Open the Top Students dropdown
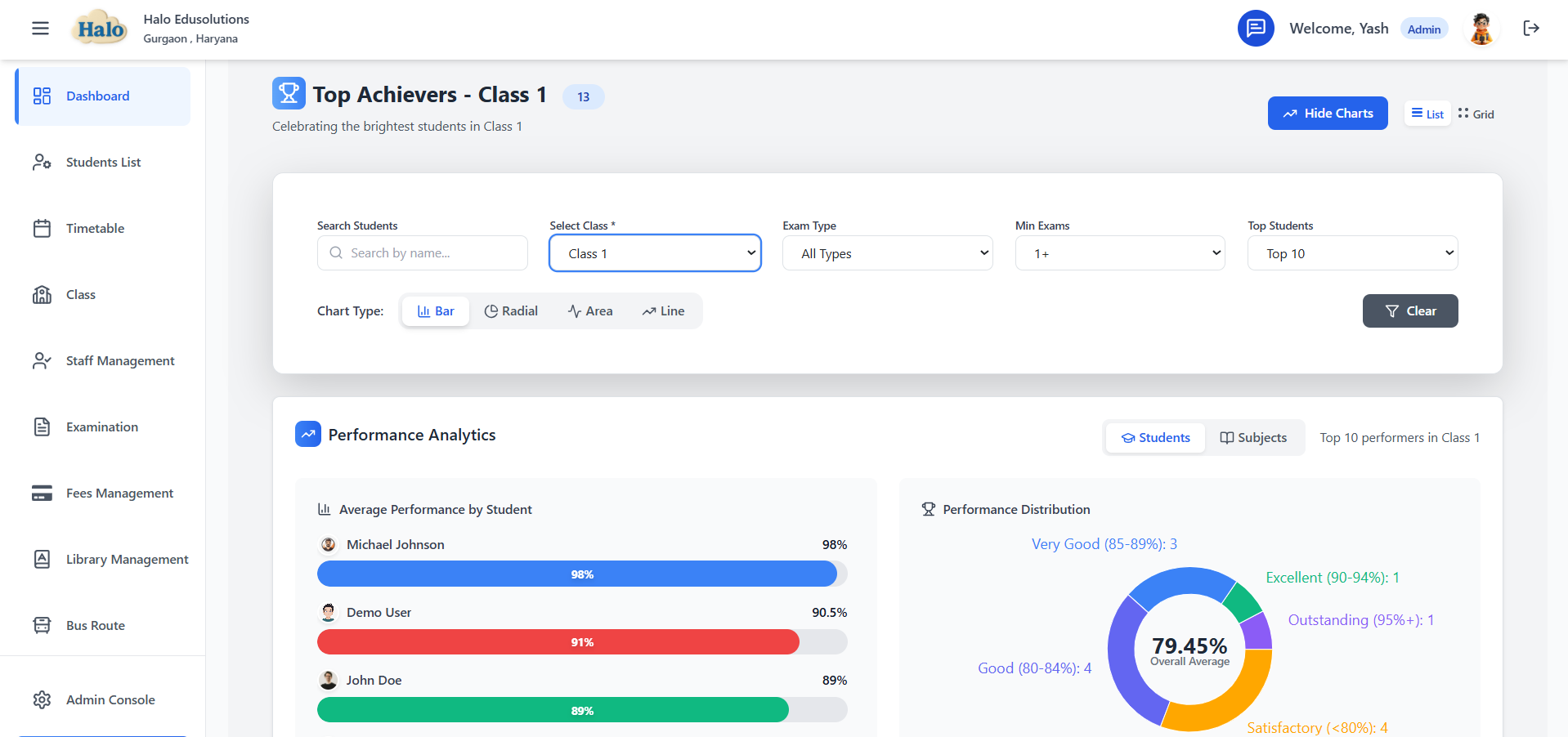Screen dimensions: 1568x737 point(1352,252)
